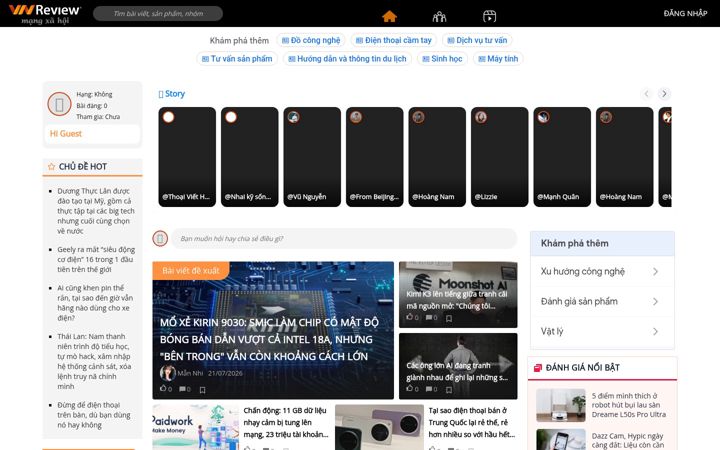720x450 pixels.
Task: Open hot topic Thái Lan nam thanh niên
Action: pos(94,361)
